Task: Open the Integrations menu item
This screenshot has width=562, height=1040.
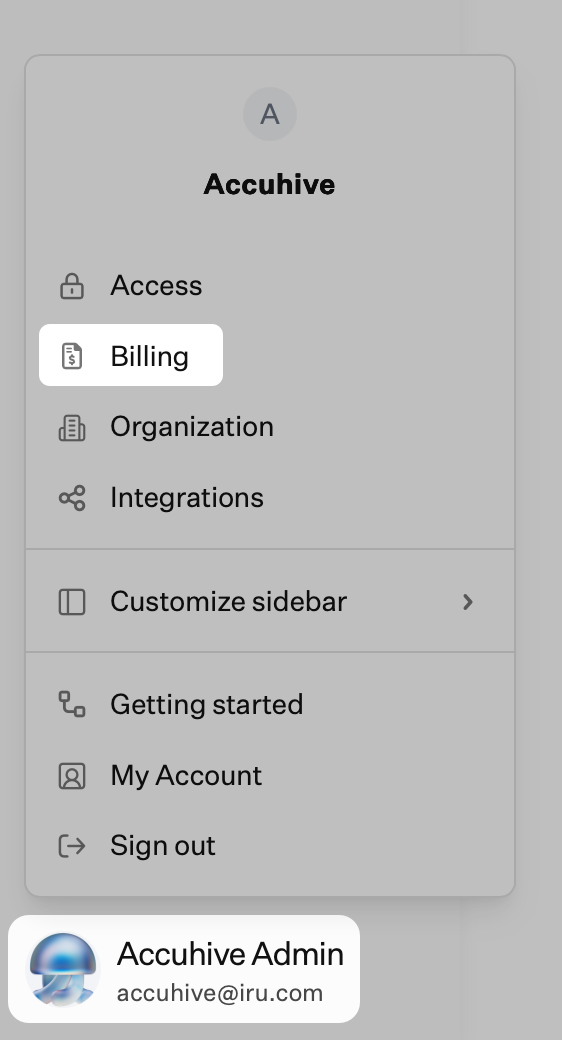Action: tap(269, 497)
